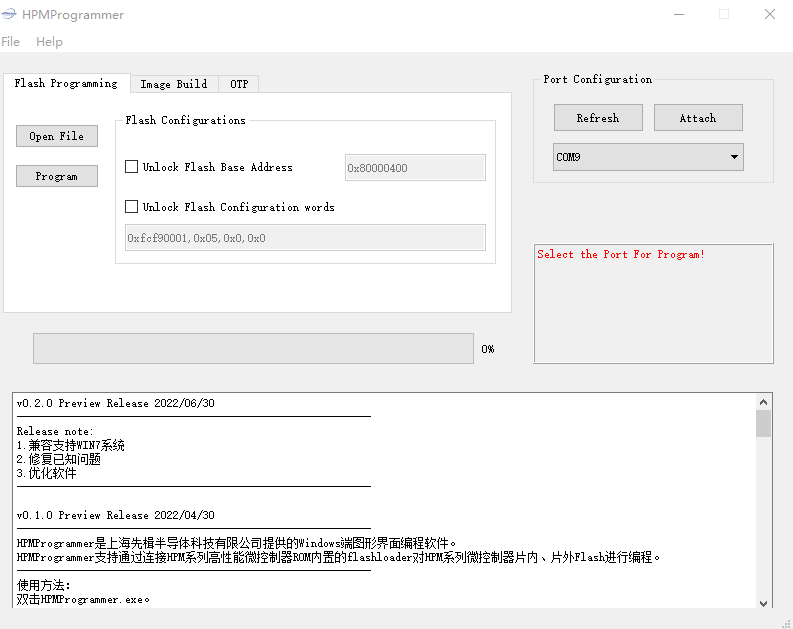Open the COM9 port dropdown

coord(648,157)
